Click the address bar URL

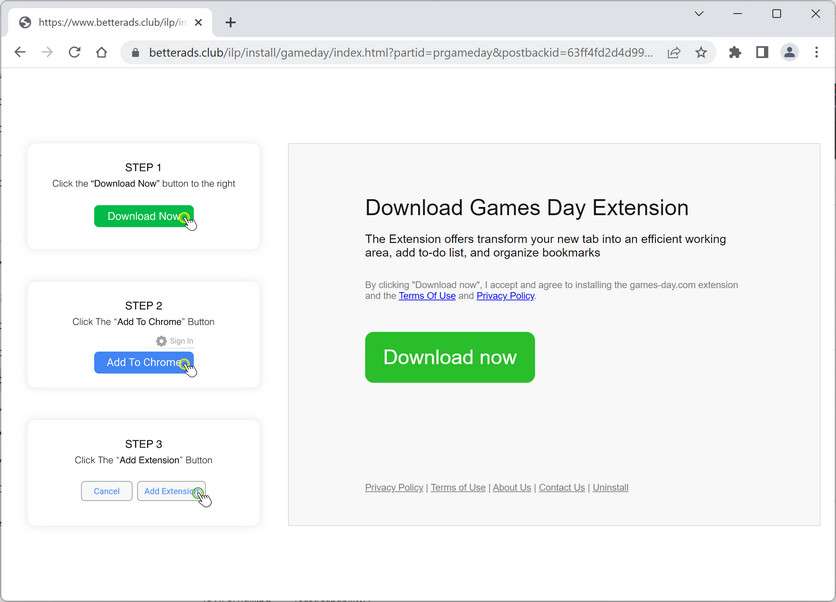coord(401,52)
